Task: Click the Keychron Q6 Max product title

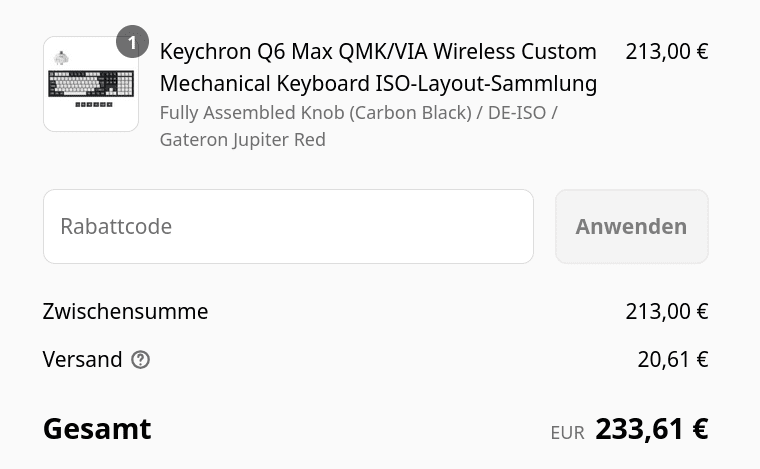Action: point(378,51)
